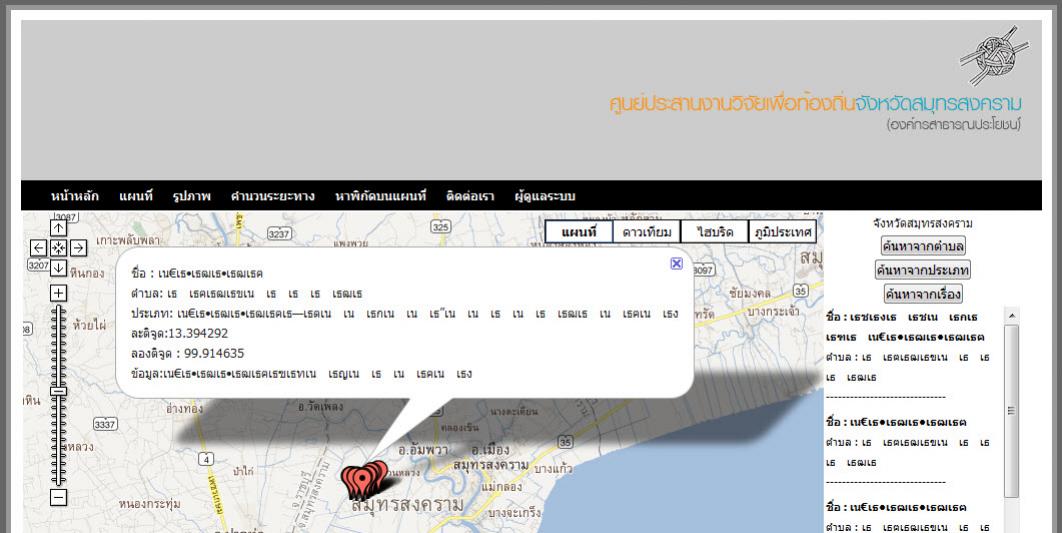Open หน้าหลัก menu item
Image resolution: width=1062 pixels, height=533 pixels.
pos(75,196)
